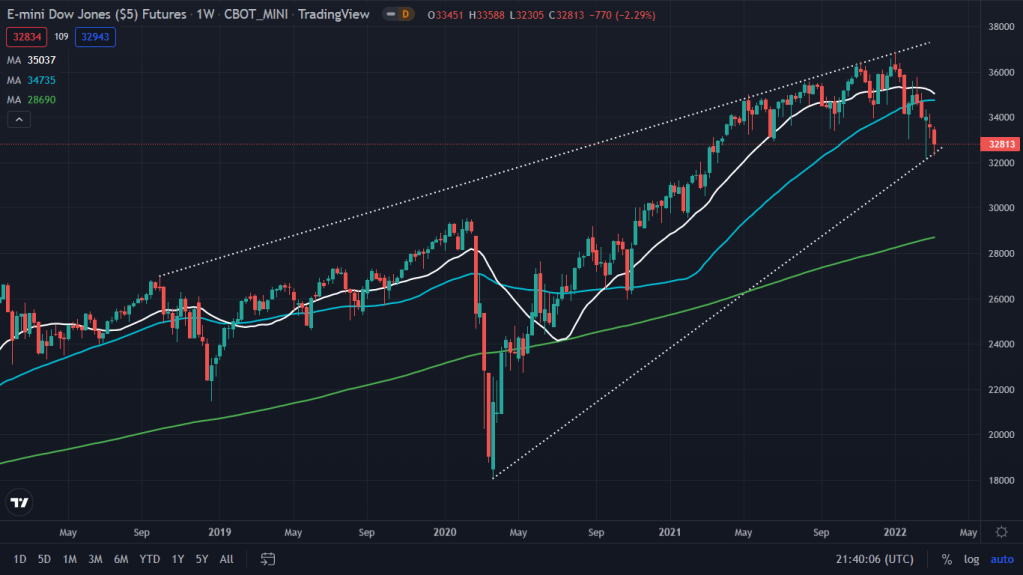Image resolution: width=1023 pixels, height=575 pixels.
Task: Open chart settings gear icon
Action: (x=1001, y=532)
